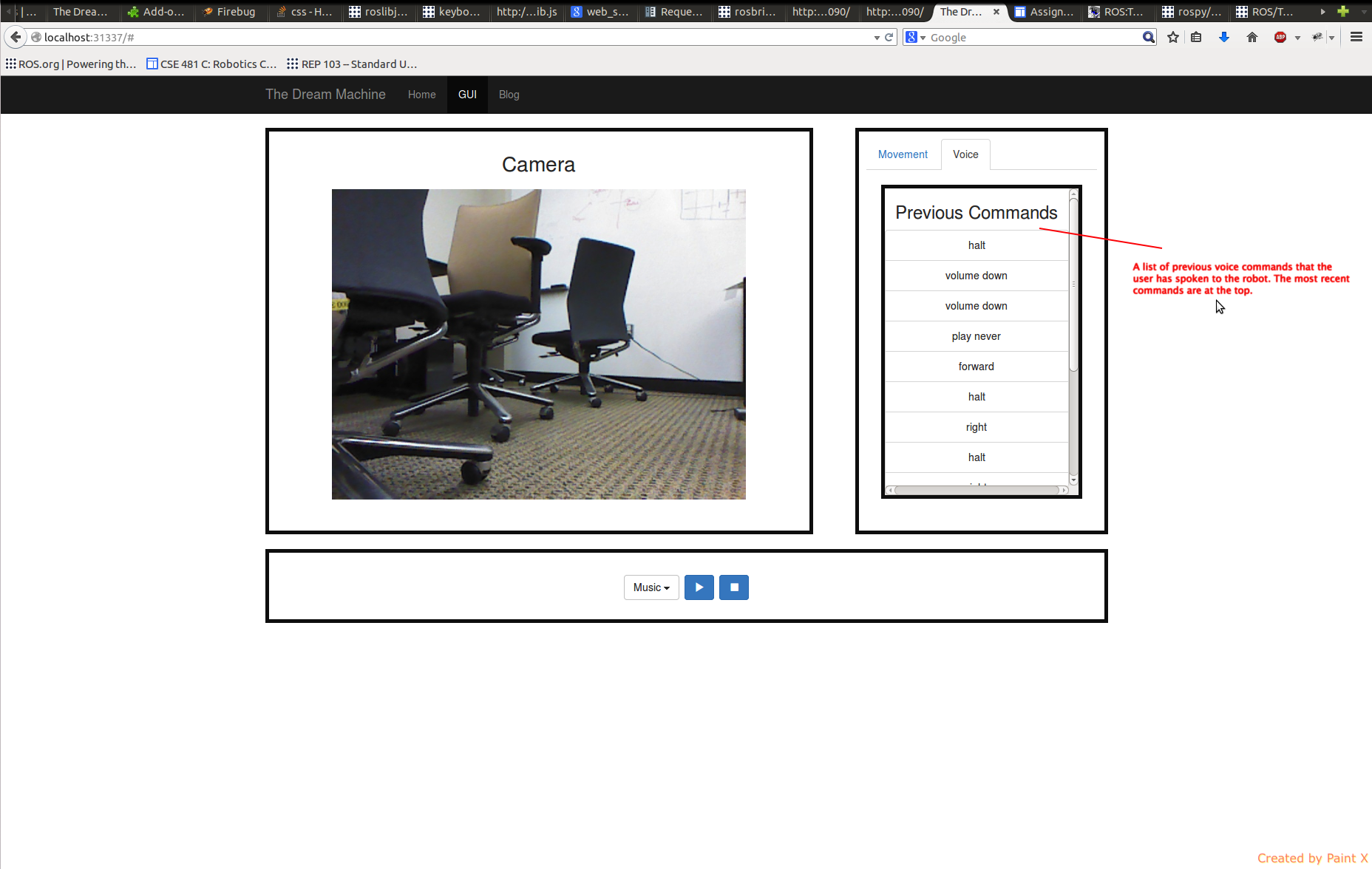The height and width of the screenshot is (869, 1372).
Task: Play the selected music with the play button
Action: pyautogui.click(x=699, y=587)
